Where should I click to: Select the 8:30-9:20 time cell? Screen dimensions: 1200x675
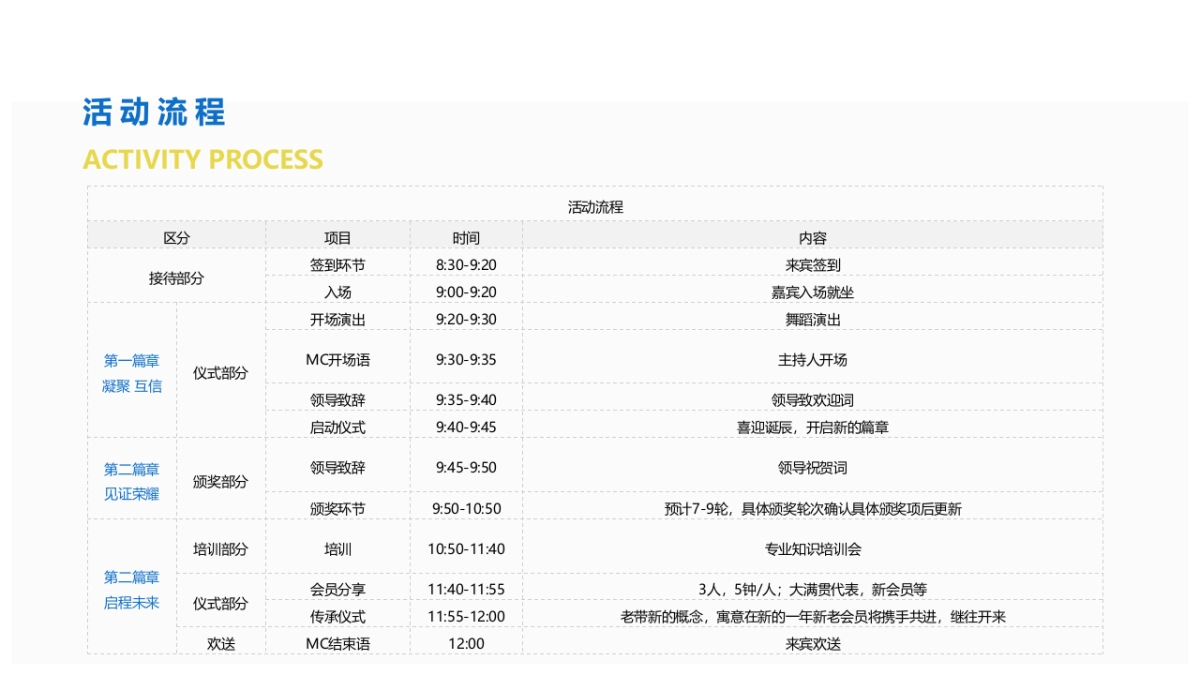[466, 263]
